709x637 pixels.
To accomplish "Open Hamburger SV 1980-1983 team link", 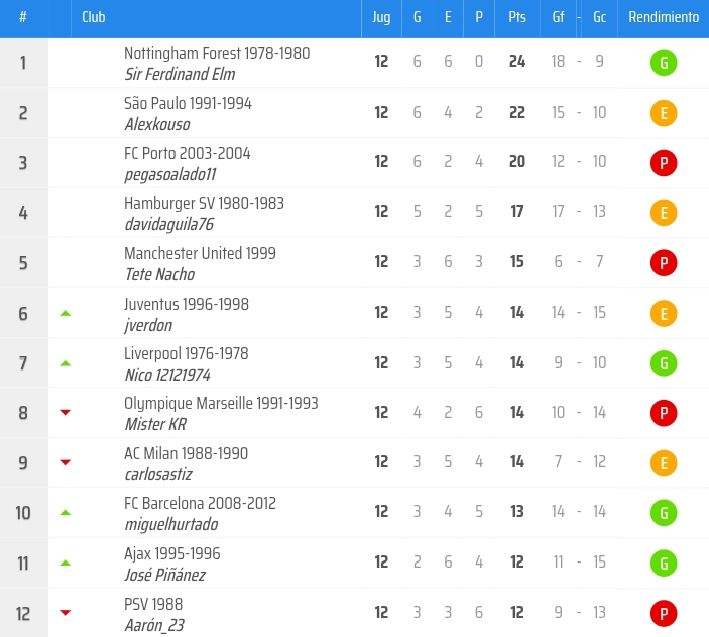I will pos(203,203).
